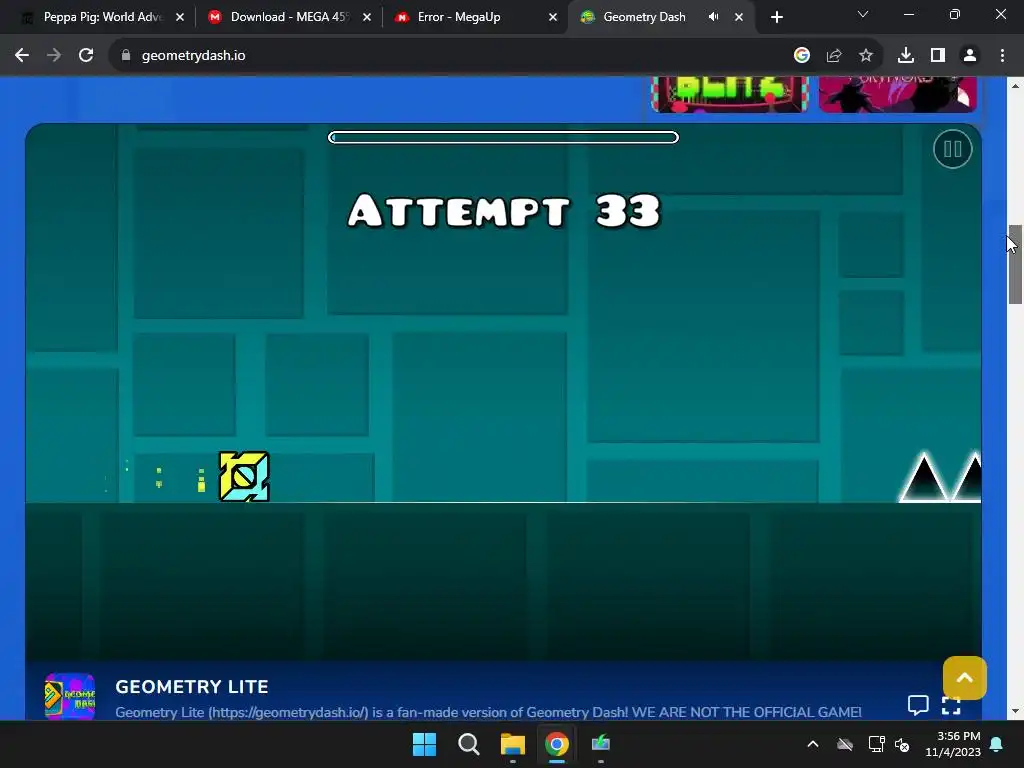Close the Peppa Pig tab

click(180, 18)
